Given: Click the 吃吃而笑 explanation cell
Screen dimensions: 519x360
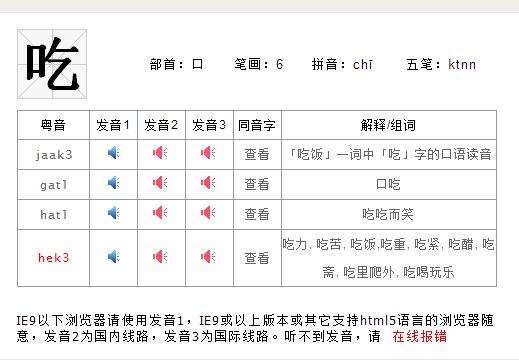Looking at the screenshot, I should (x=389, y=214).
